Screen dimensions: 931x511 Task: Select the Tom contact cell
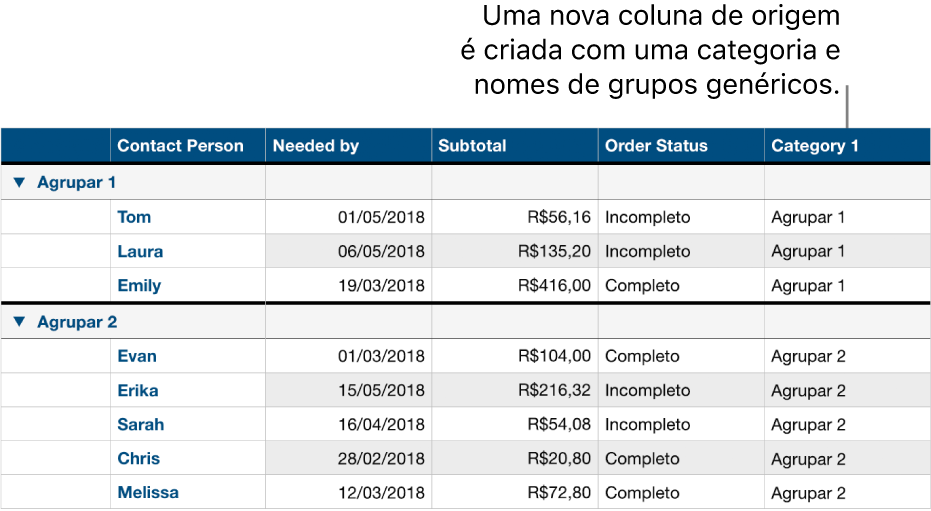[134, 217]
